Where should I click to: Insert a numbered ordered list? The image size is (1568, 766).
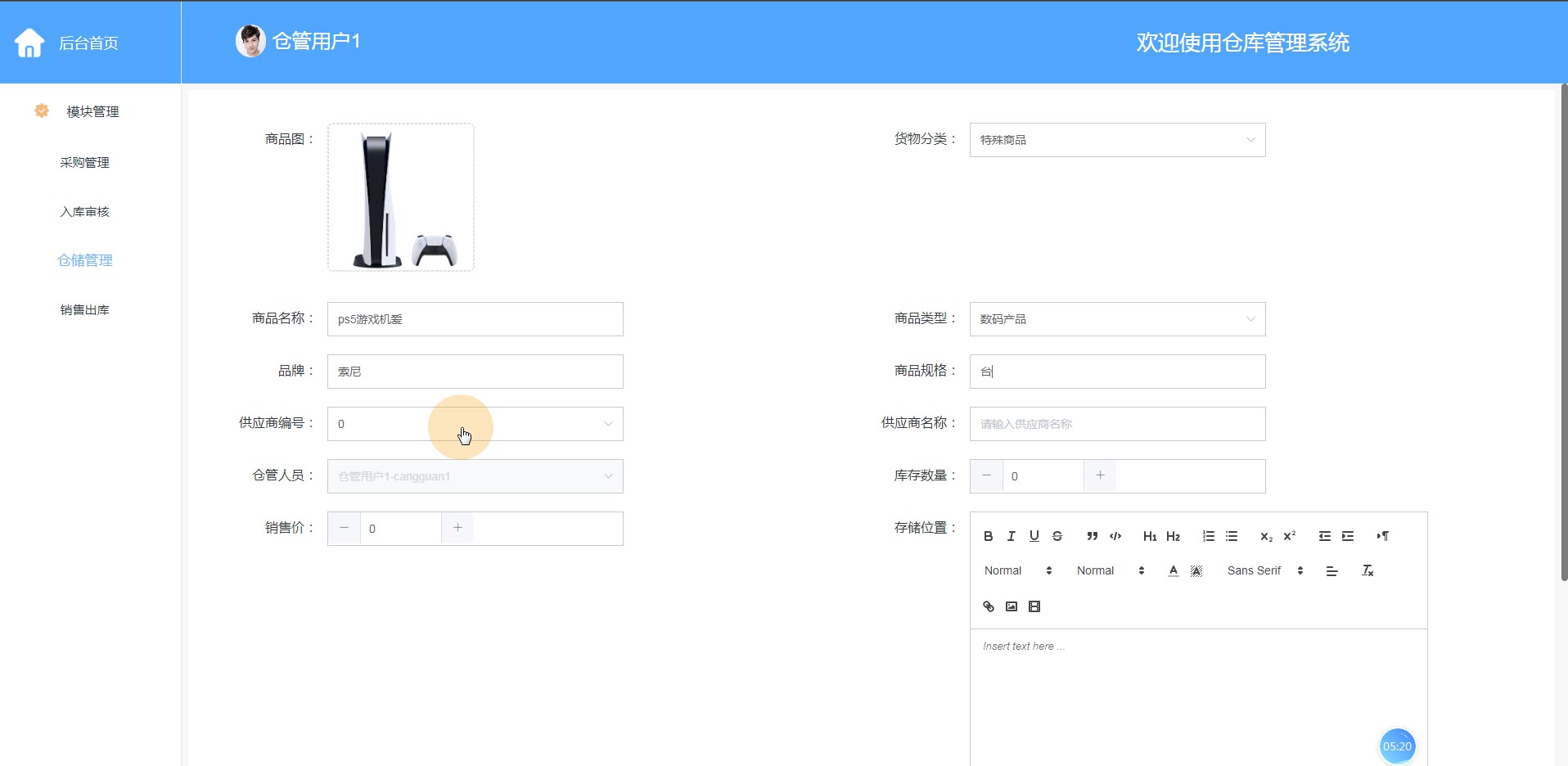[x=1208, y=536]
